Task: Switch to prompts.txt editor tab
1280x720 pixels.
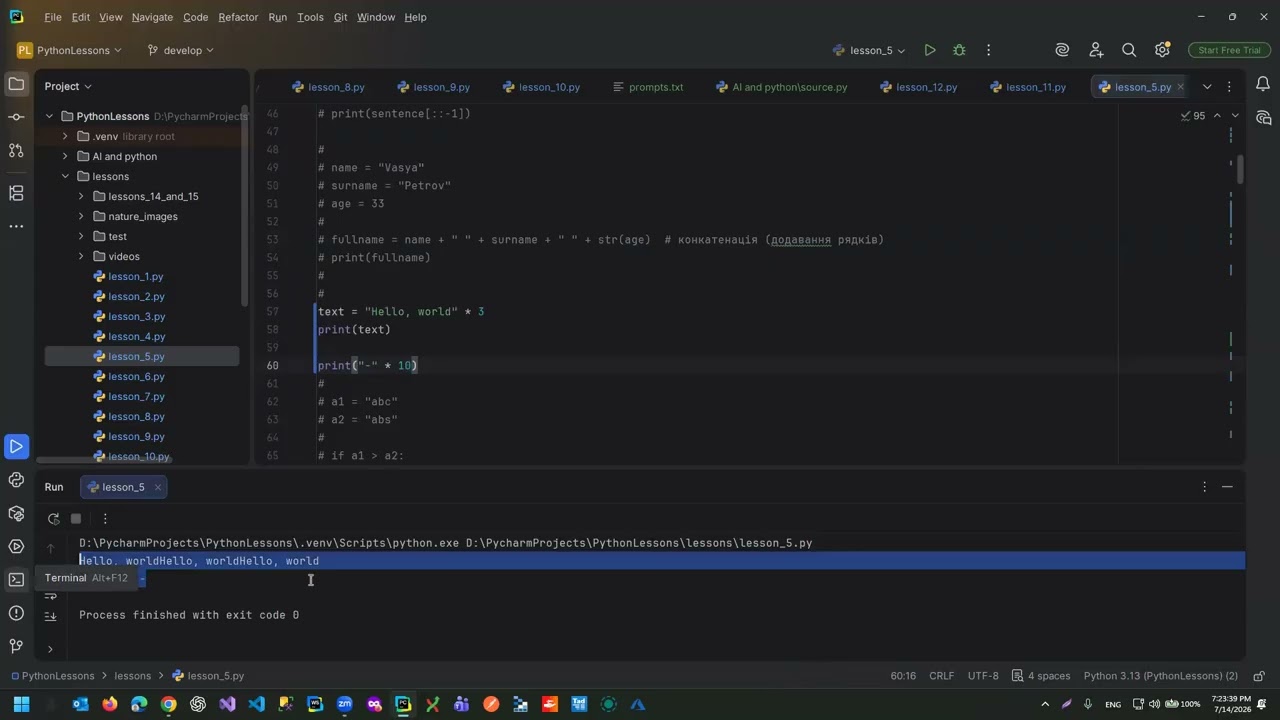Action: click(x=648, y=87)
